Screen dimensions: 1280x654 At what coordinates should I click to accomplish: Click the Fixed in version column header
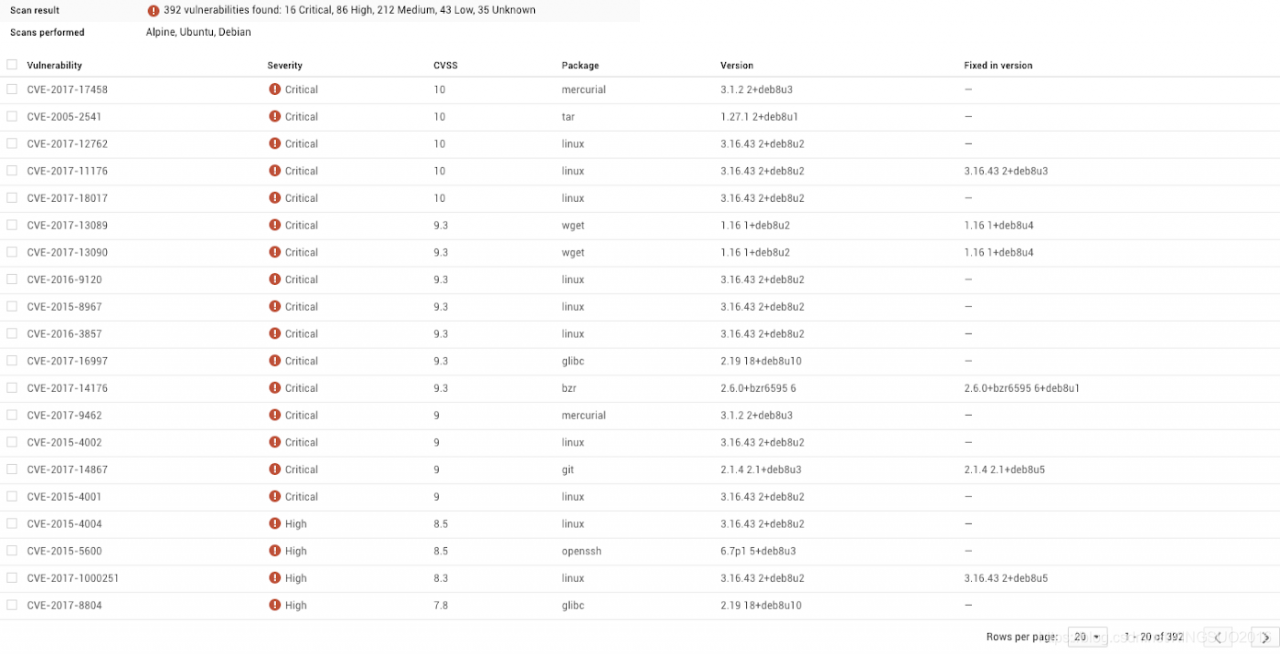[x=998, y=66]
